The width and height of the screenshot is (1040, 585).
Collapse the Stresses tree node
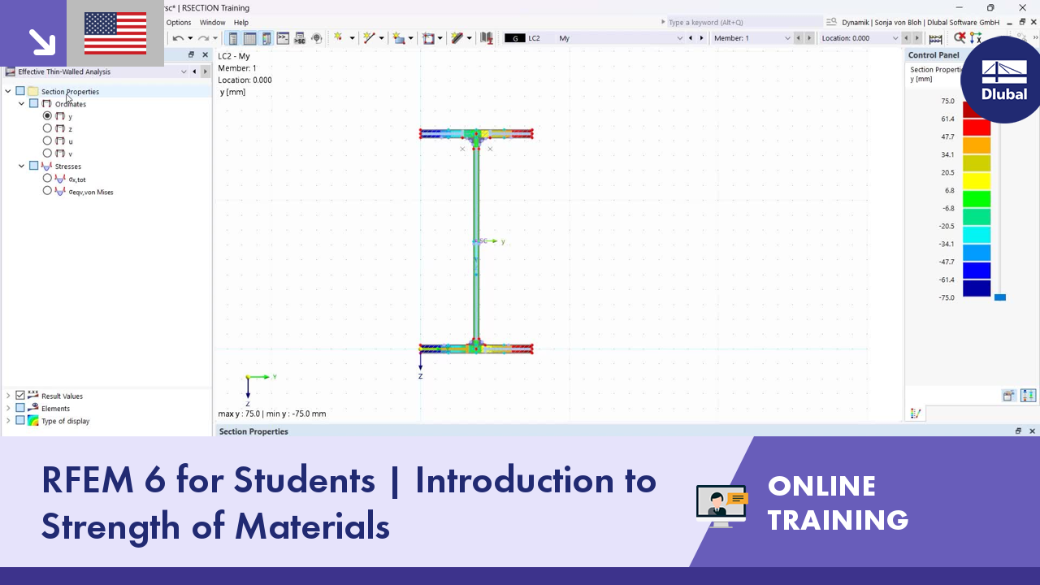[x=21, y=166]
